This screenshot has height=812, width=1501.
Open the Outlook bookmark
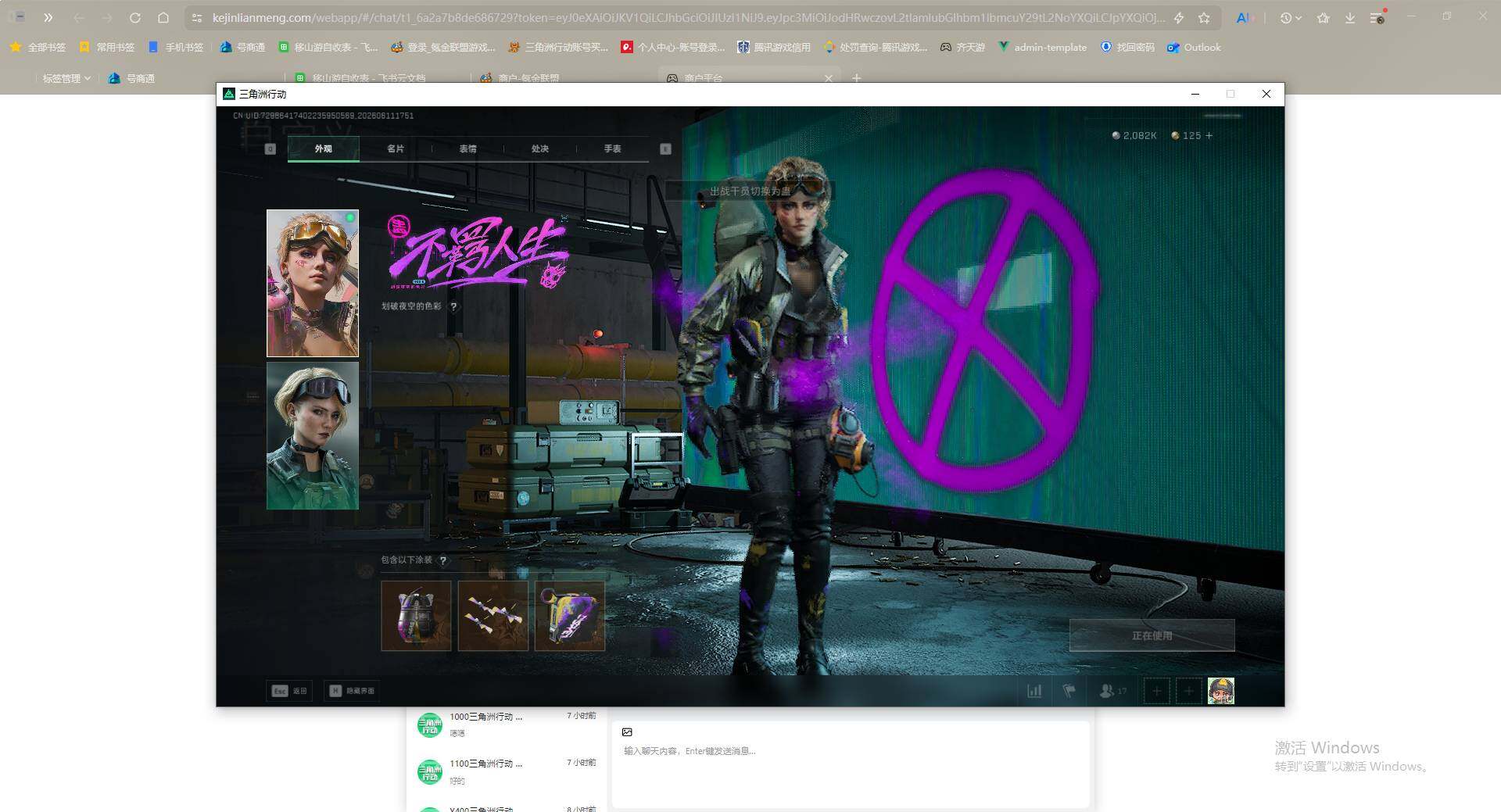coord(1194,48)
